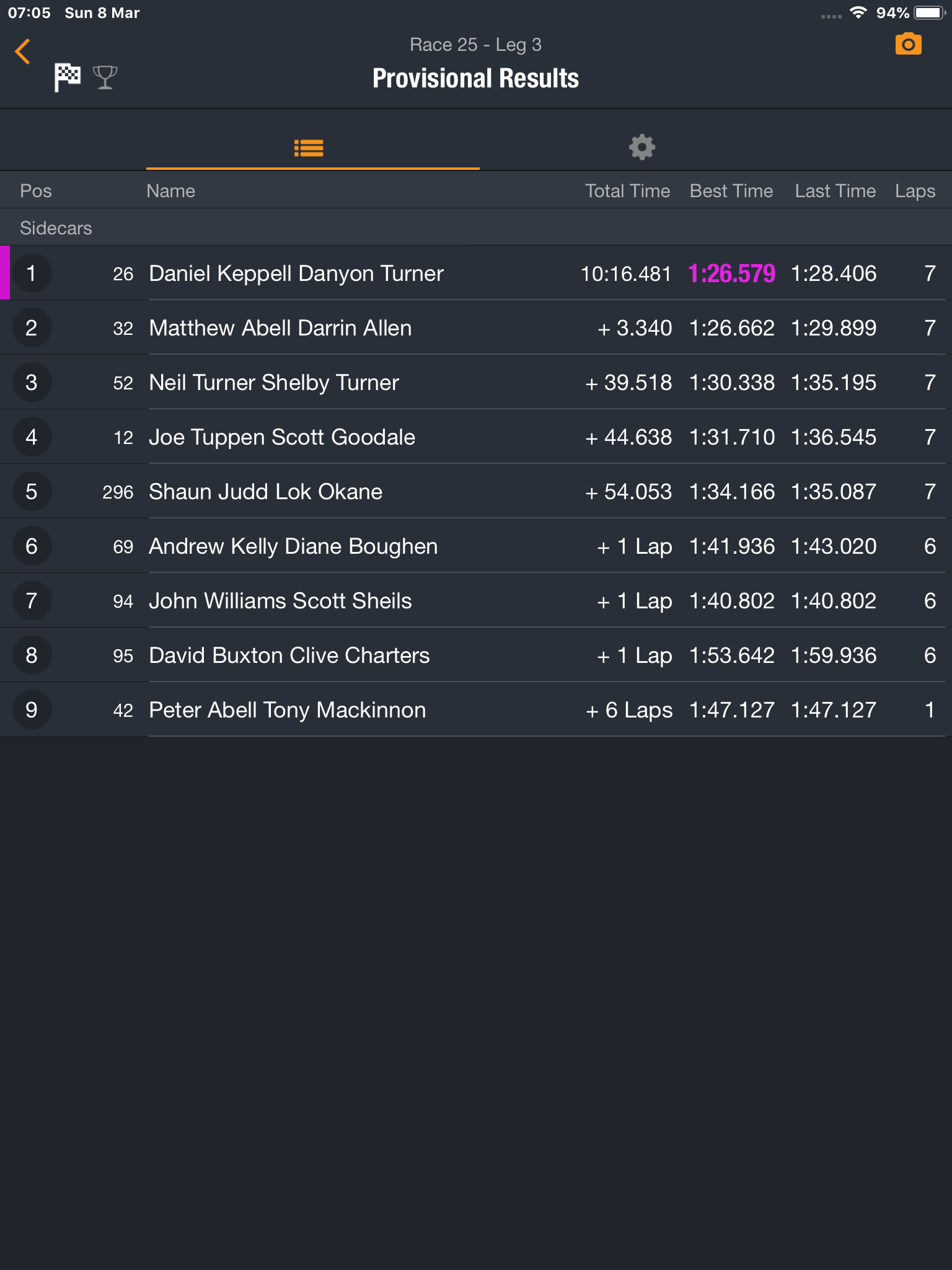Select the results list tab icon
952x1270 pixels.
309,148
